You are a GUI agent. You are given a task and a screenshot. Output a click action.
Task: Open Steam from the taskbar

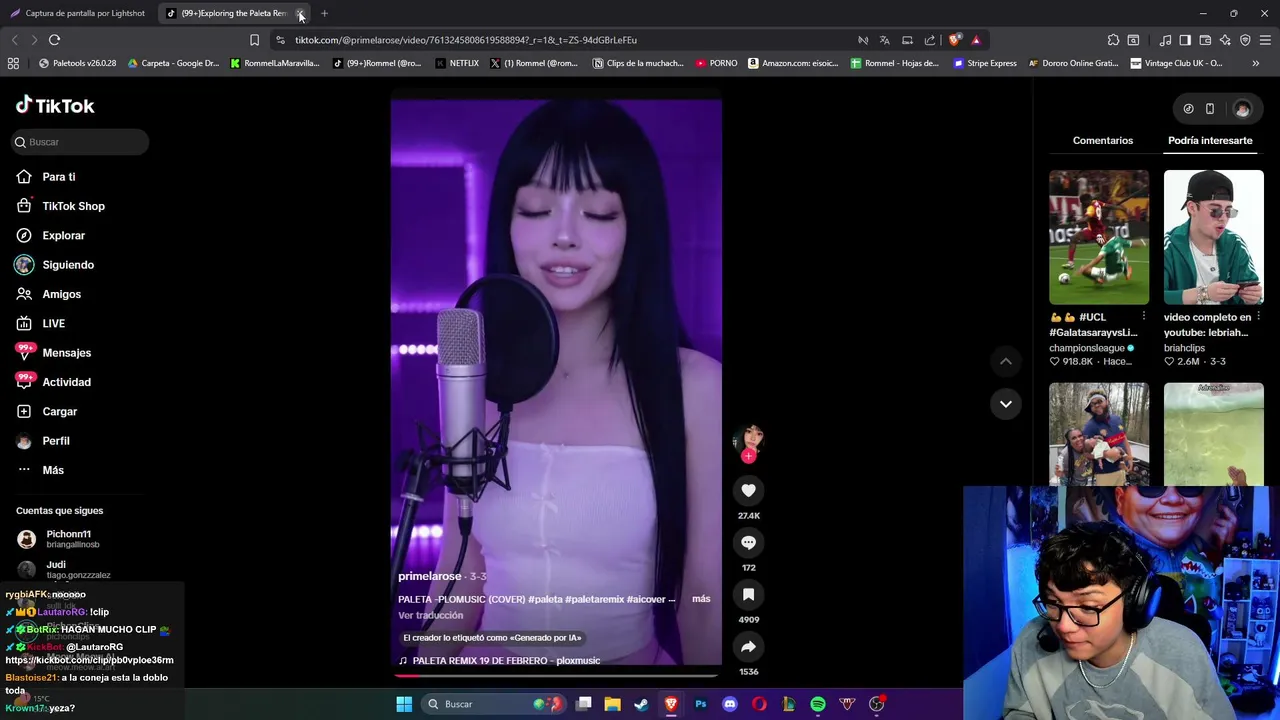642,704
